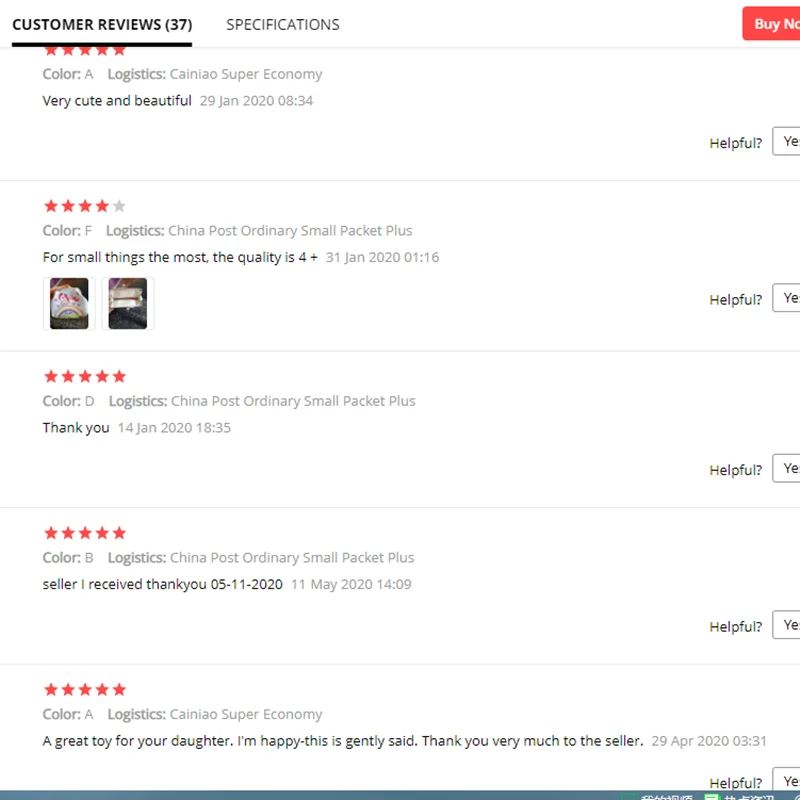Screen dimensions: 800x800
Task: Click the middle star above "Very cute and beautiful"
Action: click(85, 51)
